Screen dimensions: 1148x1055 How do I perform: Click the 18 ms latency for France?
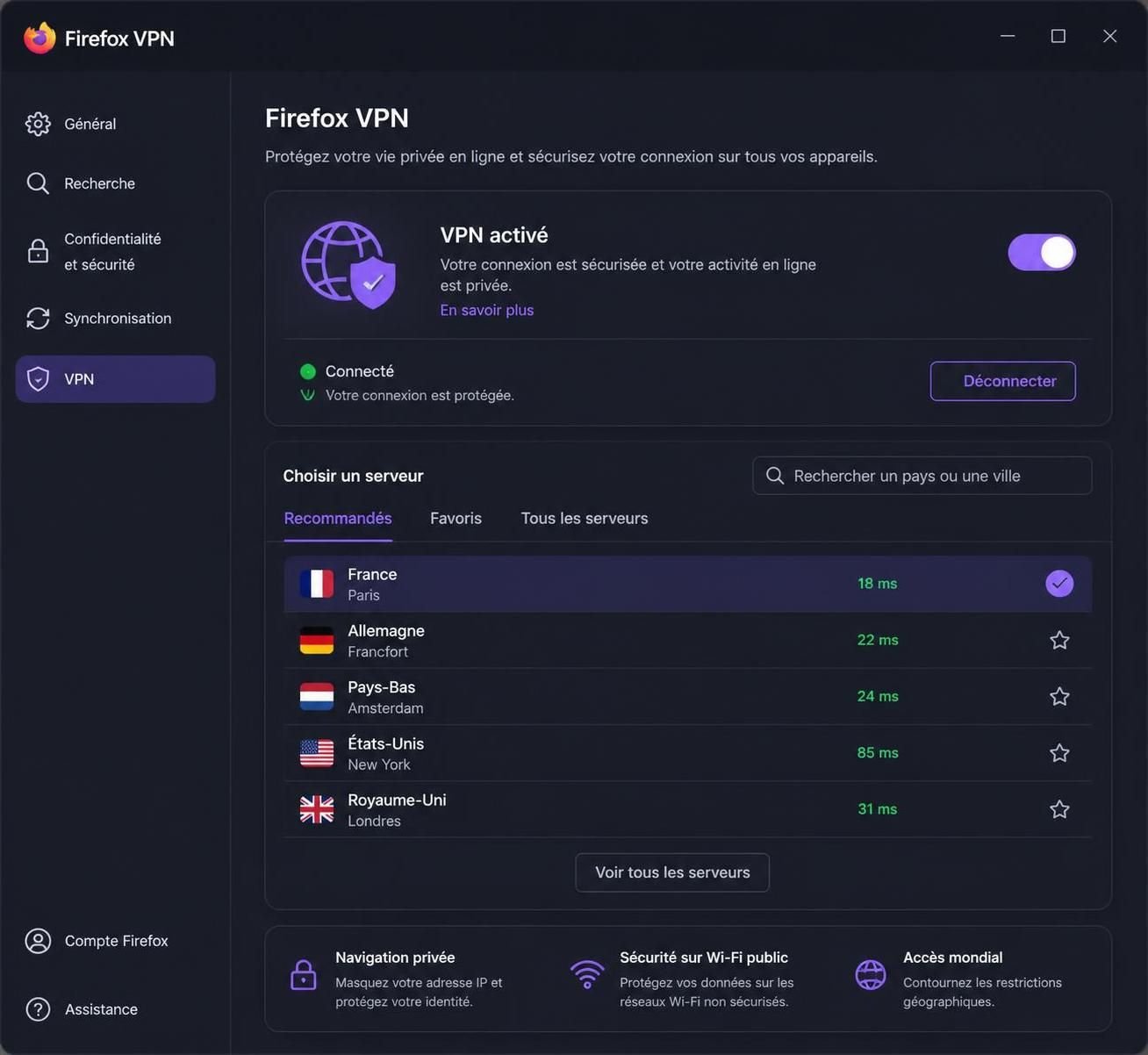878,584
